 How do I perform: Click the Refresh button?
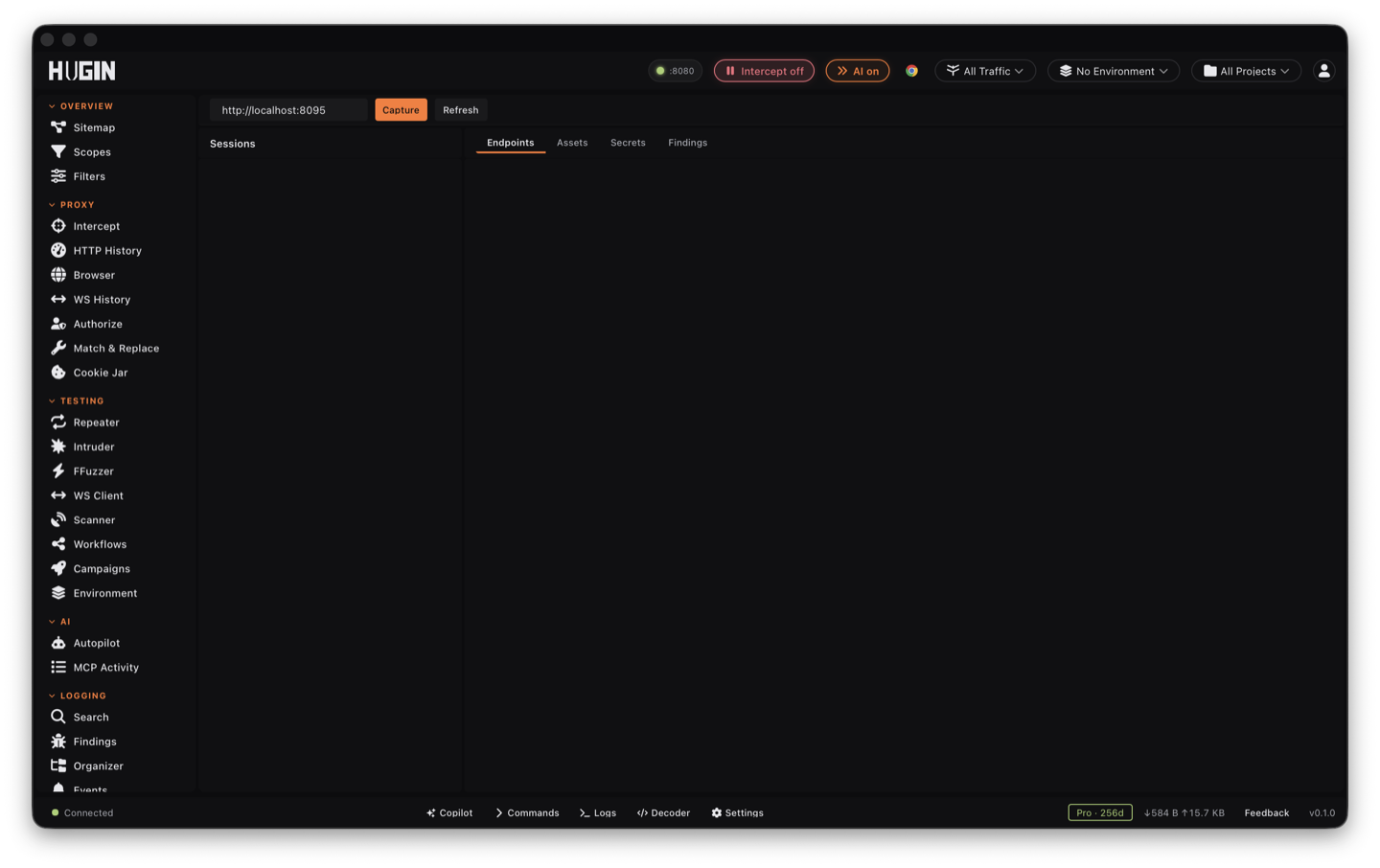(461, 110)
